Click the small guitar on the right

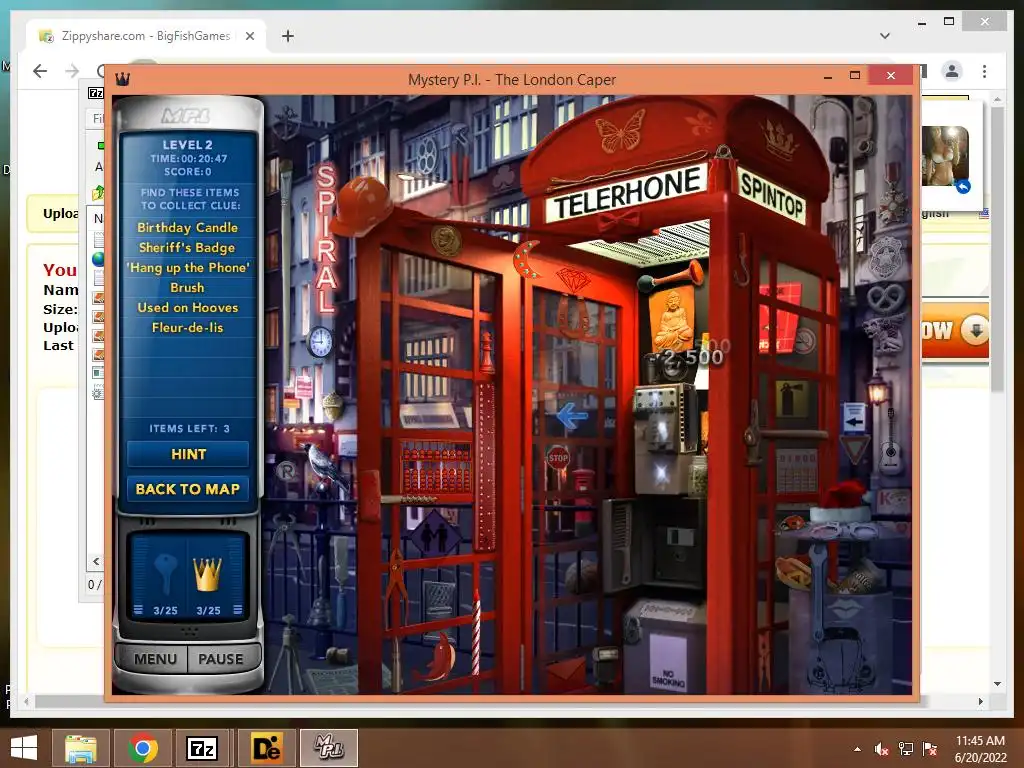890,442
